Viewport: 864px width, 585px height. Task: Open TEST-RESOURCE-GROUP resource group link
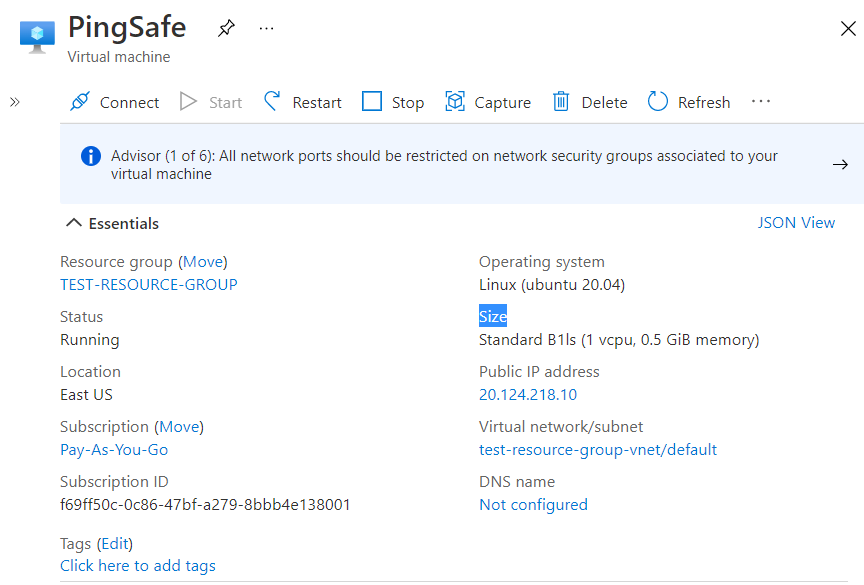click(x=149, y=285)
